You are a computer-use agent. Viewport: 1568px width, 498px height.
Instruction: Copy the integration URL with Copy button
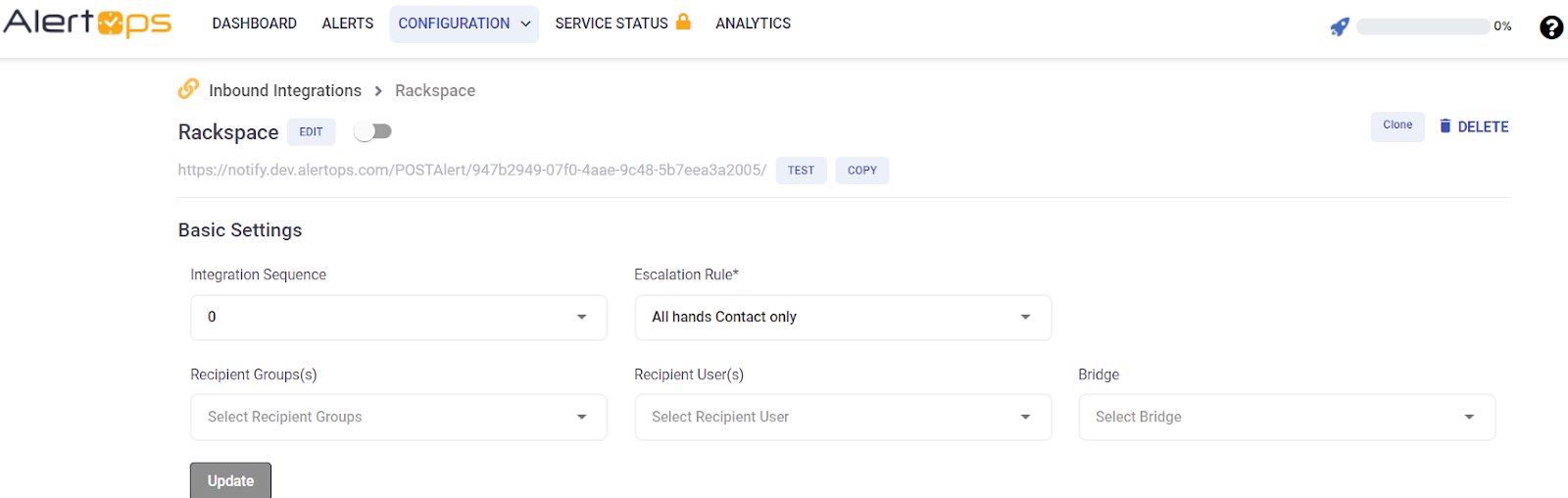coord(861,171)
